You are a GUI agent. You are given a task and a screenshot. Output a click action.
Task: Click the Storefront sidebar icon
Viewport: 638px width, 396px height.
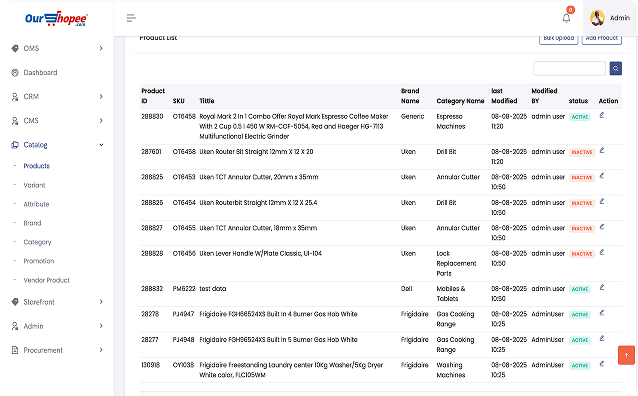(x=15, y=302)
